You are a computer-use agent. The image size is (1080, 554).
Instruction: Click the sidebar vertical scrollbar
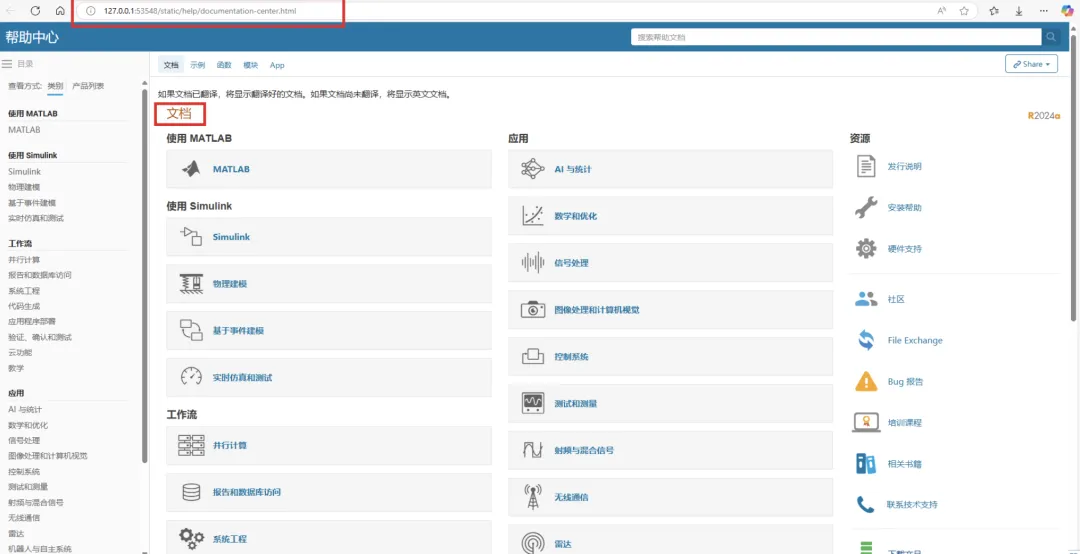click(144, 276)
